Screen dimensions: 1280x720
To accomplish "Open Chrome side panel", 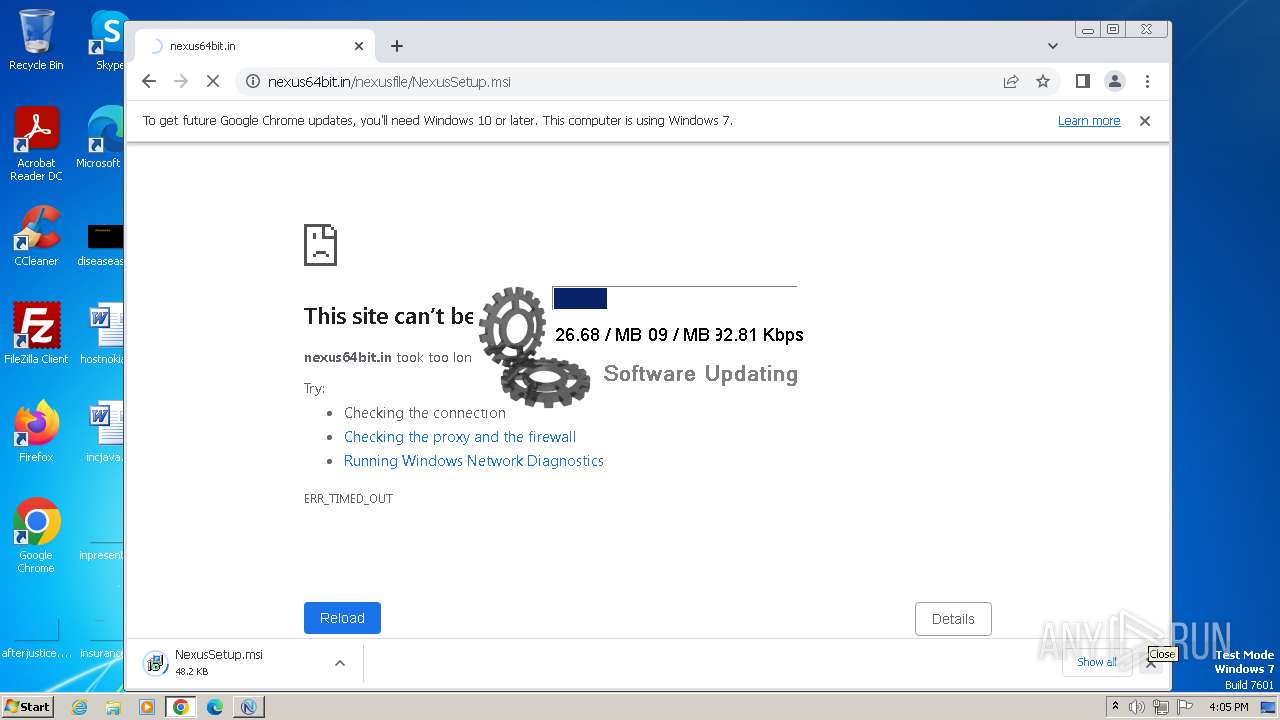I will click(x=1082, y=81).
